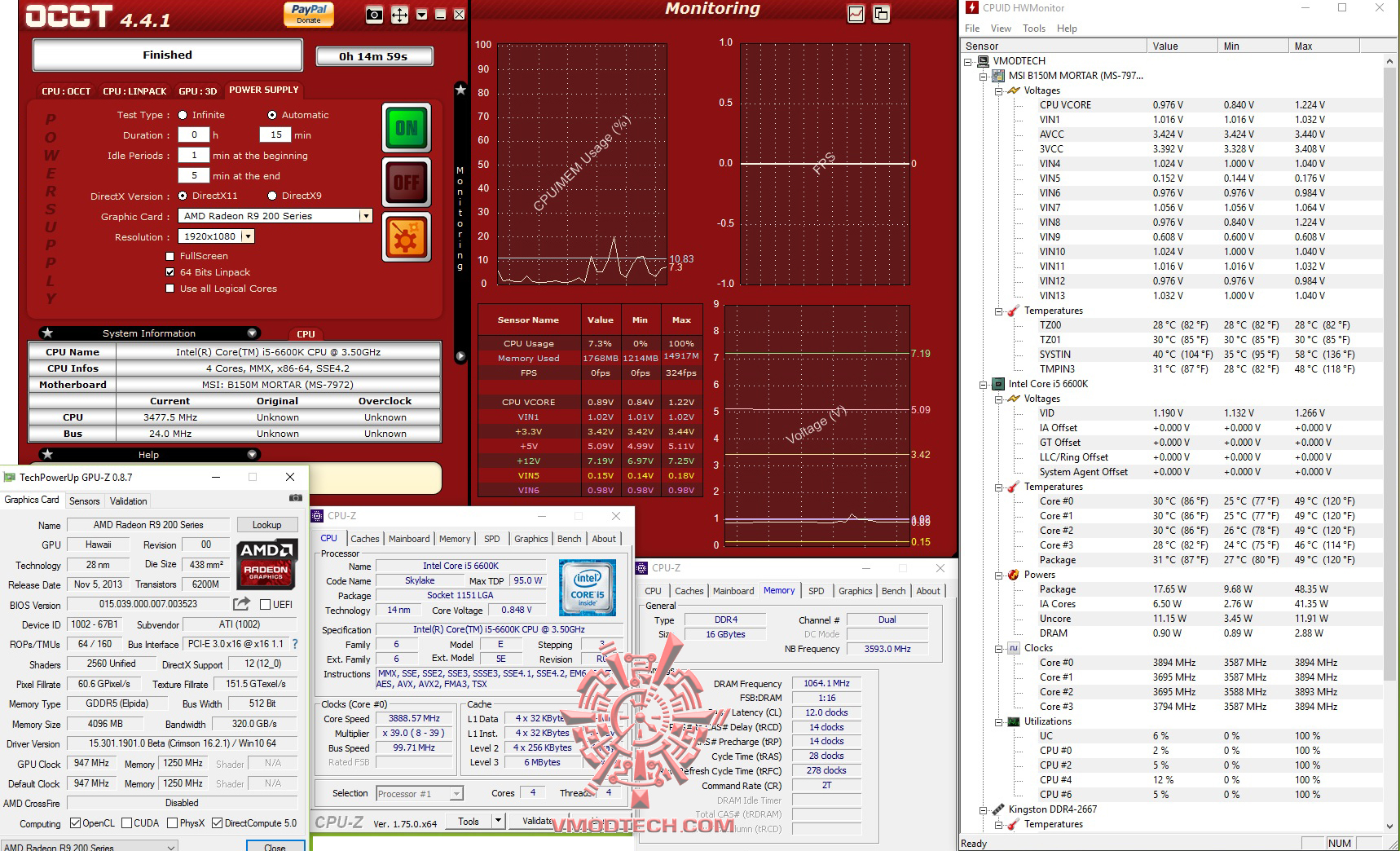
Task: Select the Infinite test type radio button
Action: point(183,115)
